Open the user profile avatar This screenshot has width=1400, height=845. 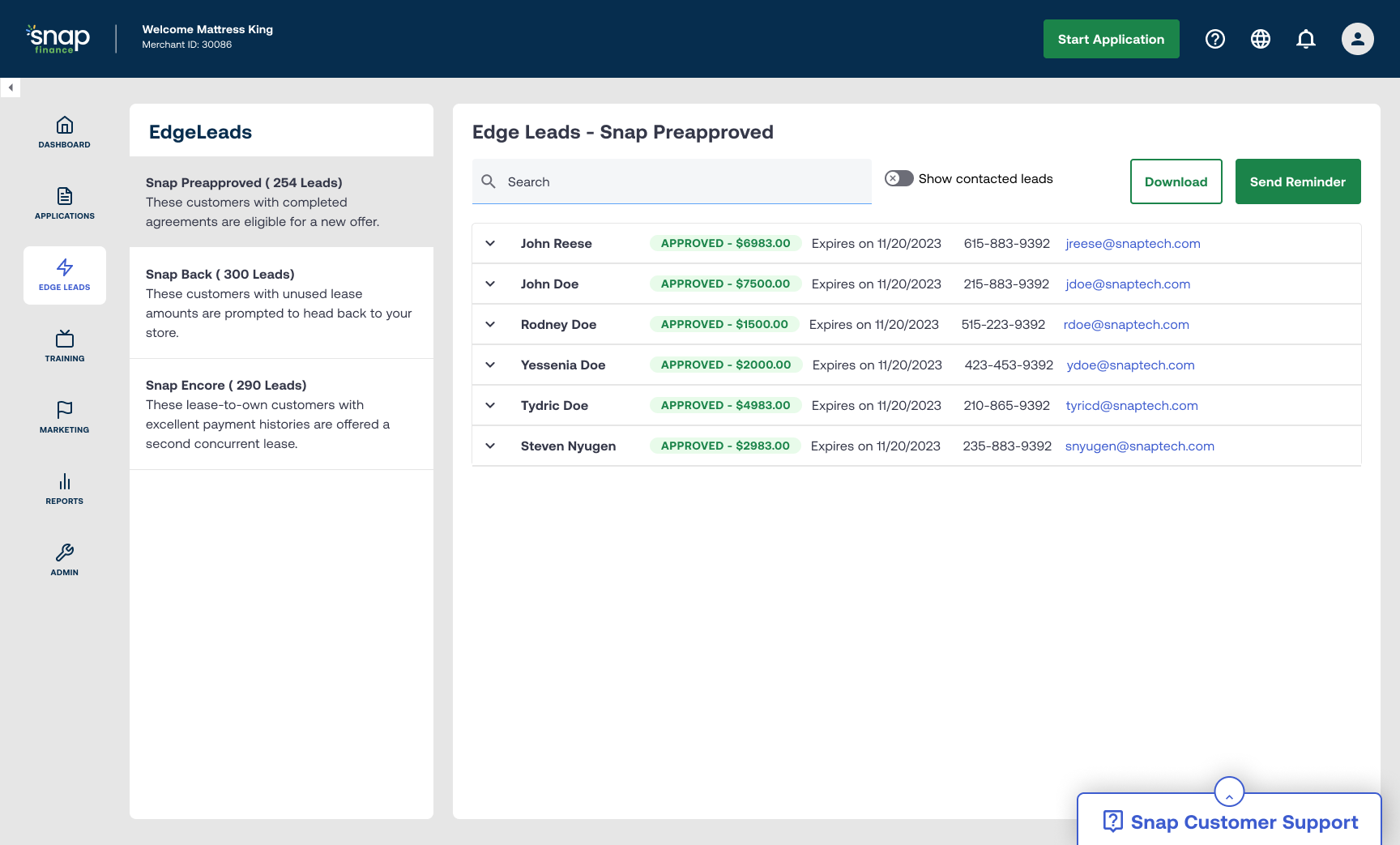tap(1357, 39)
